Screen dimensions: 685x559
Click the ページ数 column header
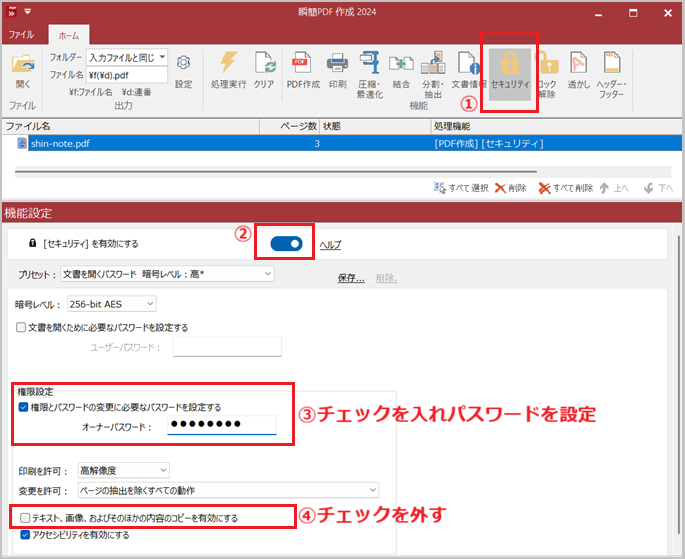click(290, 126)
